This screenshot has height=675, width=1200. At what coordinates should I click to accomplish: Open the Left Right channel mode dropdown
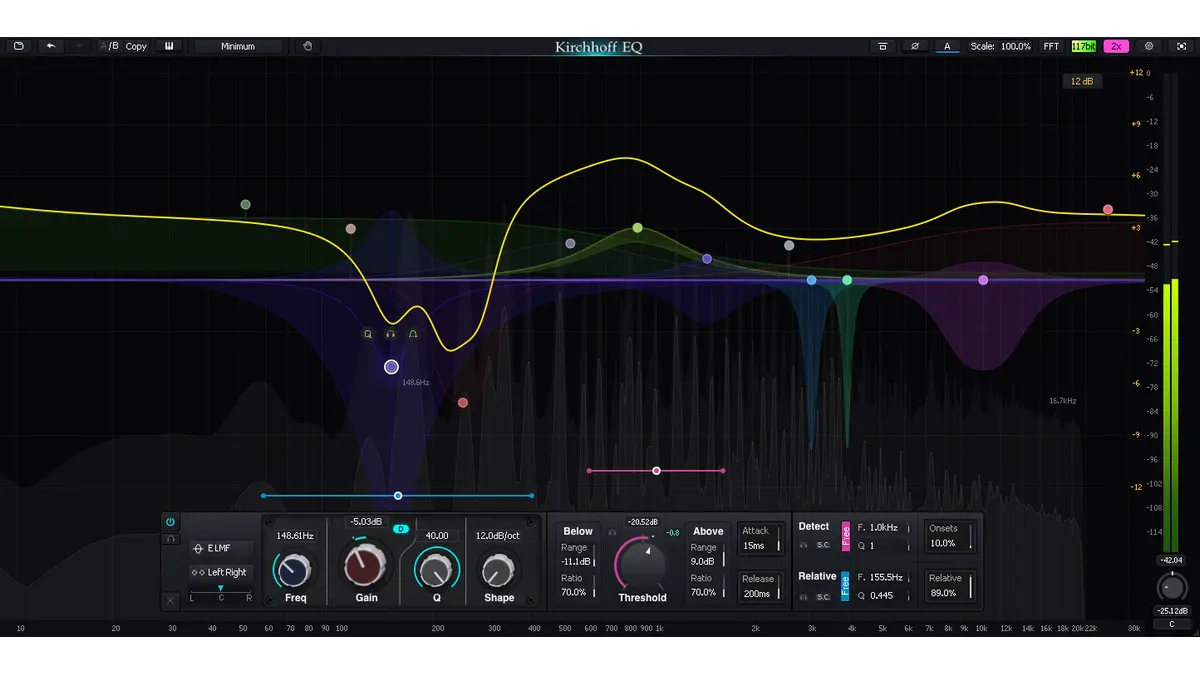pyautogui.click(x=221, y=572)
